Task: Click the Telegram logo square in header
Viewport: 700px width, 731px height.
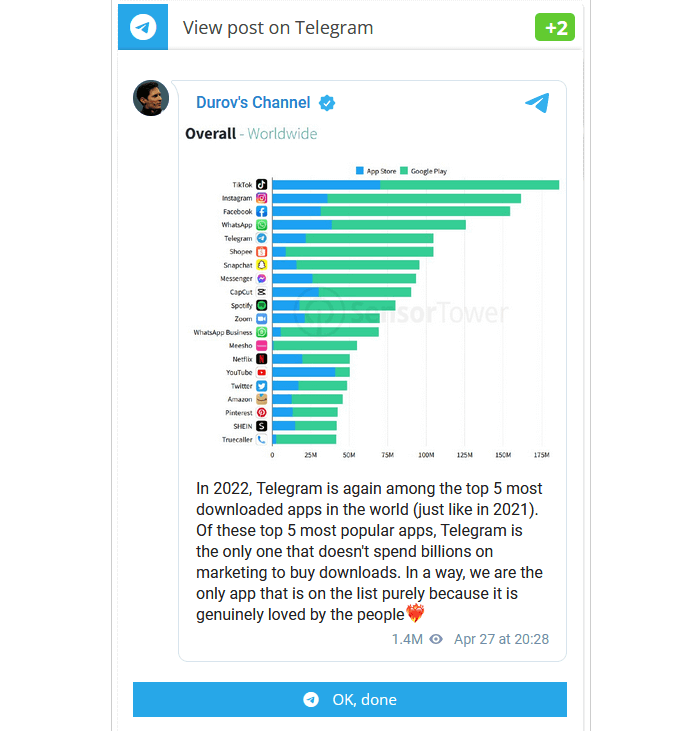Action: 143,27
